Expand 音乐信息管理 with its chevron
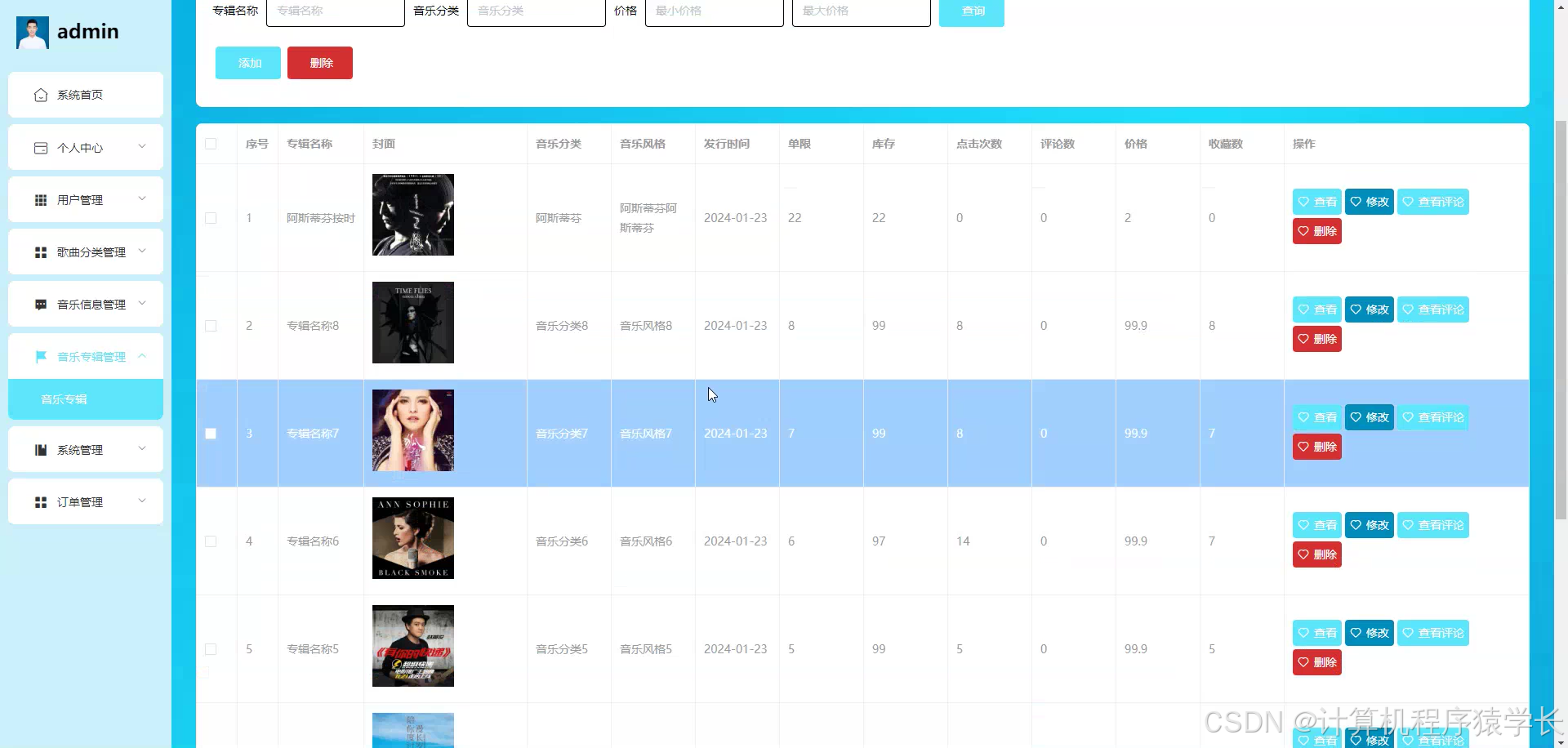The width and height of the screenshot is (1568, 748). [142, 304]
